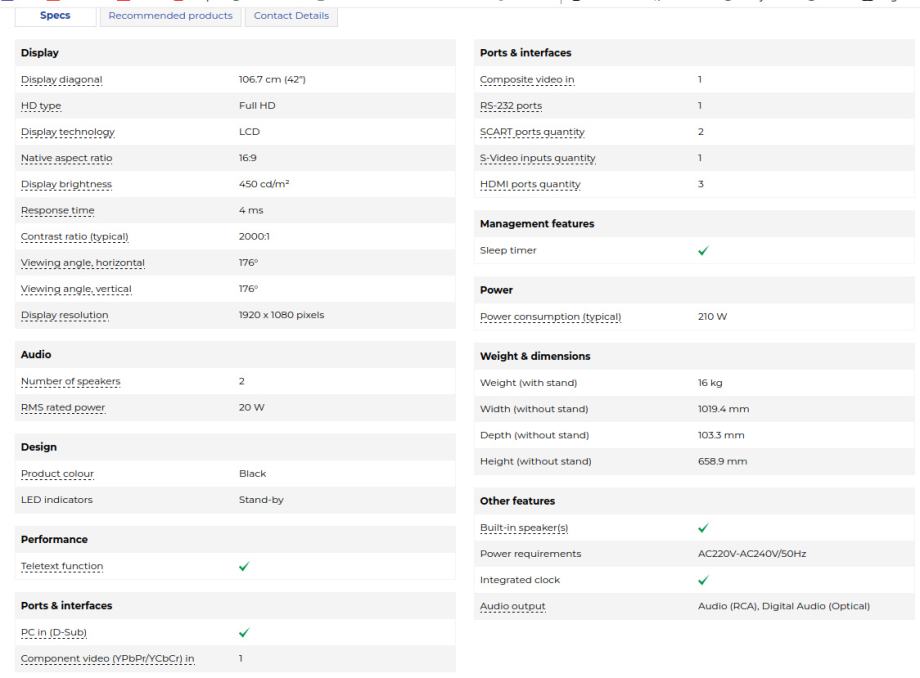Click the LED indicators label
Image resolution: width=920 pixels, height=678 pixels.
tap(57, 500)
